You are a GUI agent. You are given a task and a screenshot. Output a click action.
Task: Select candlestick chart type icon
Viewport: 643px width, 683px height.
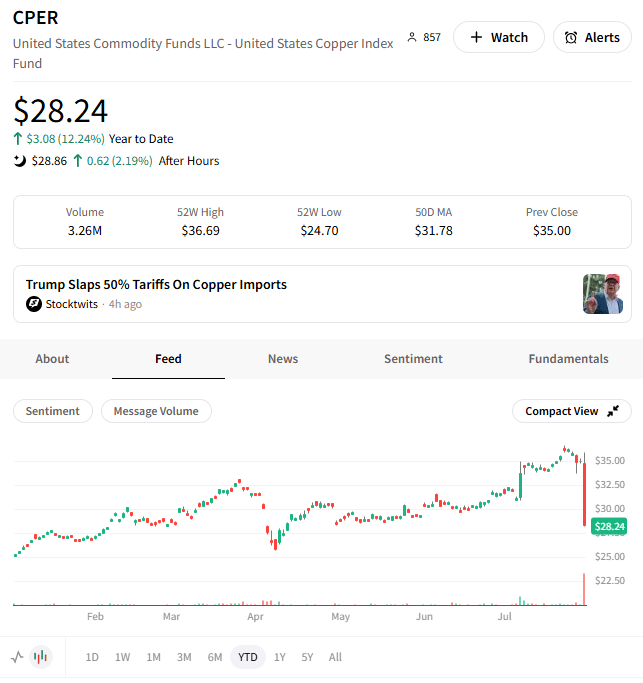[41, 657]
